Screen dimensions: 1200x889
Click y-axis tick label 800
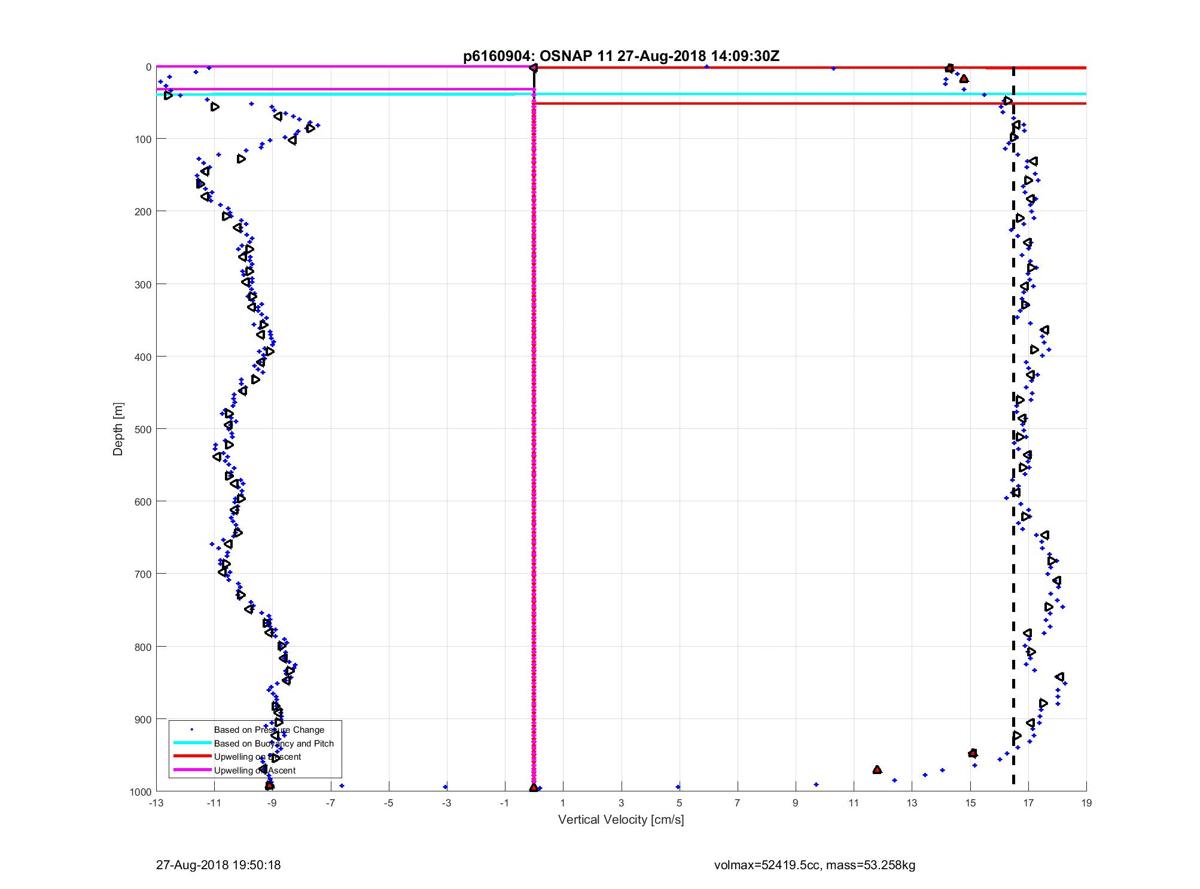[x=141, y=646]
